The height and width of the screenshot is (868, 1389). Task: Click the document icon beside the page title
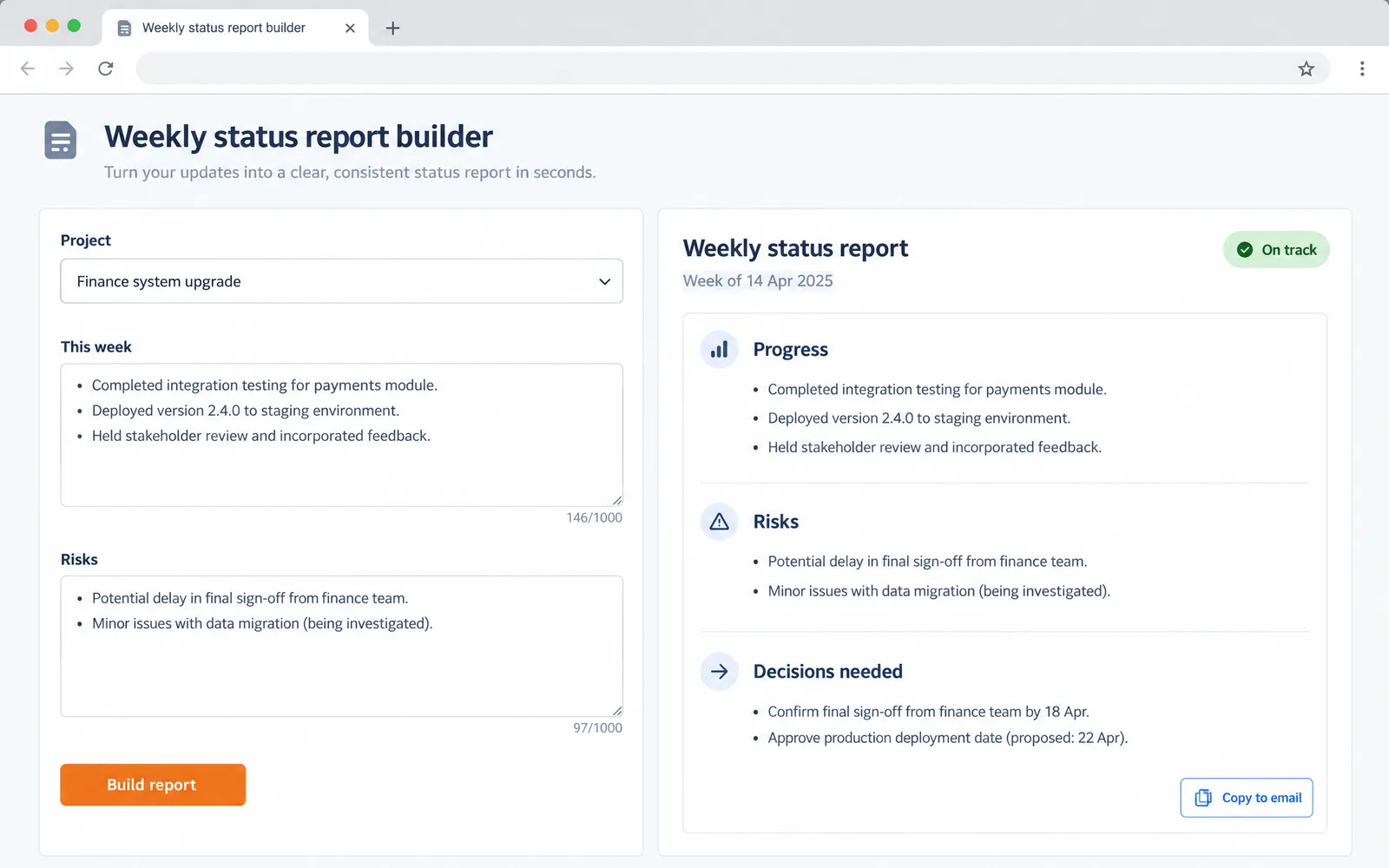pyautogui.click(x=61, y=140)
